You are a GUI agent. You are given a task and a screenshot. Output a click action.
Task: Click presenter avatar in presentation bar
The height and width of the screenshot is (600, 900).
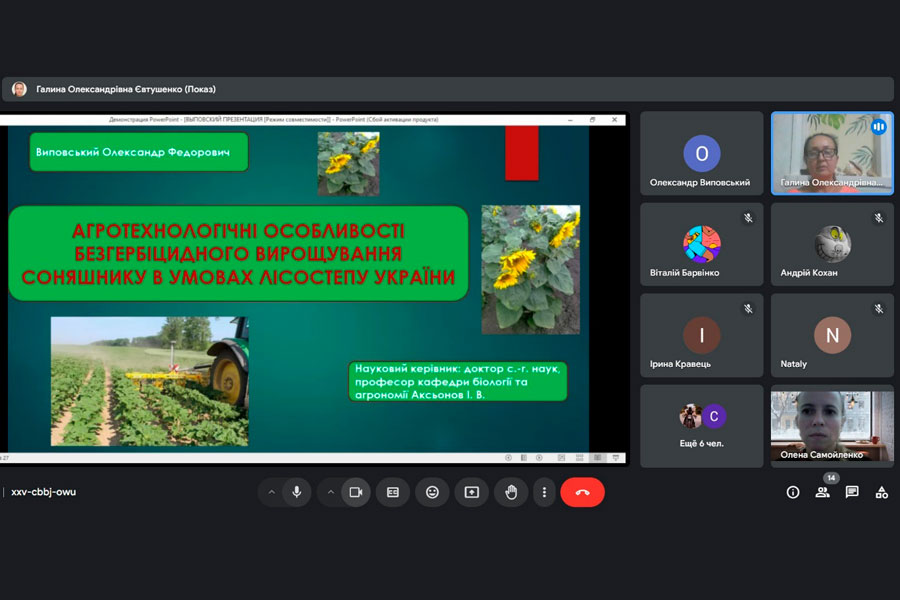click(x=20, y=89)
